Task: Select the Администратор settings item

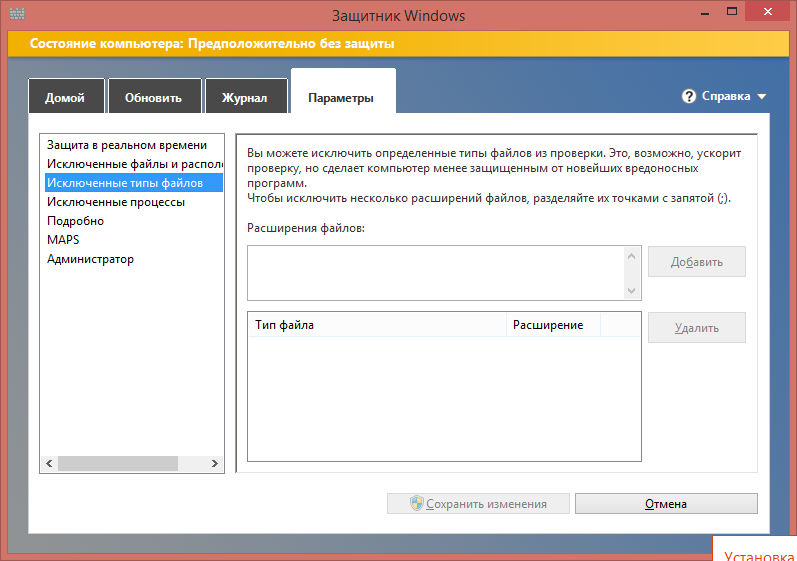Action: click(134, 259)
